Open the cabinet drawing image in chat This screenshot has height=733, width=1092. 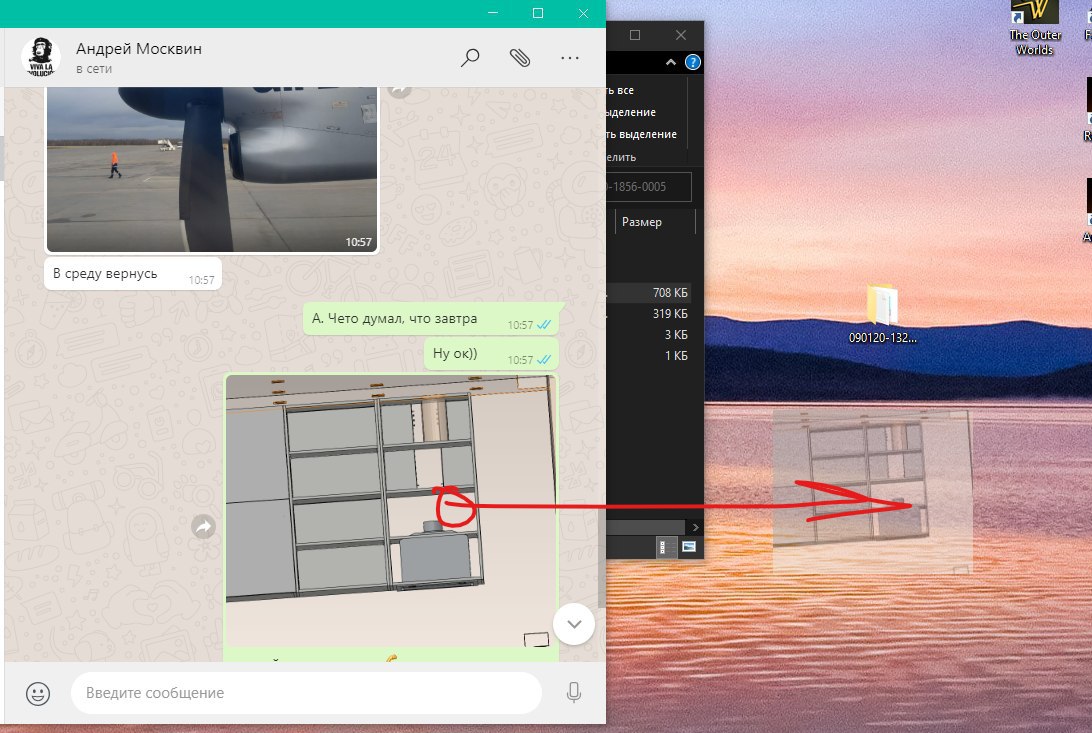pyautogui.click(x=391, y=512)
